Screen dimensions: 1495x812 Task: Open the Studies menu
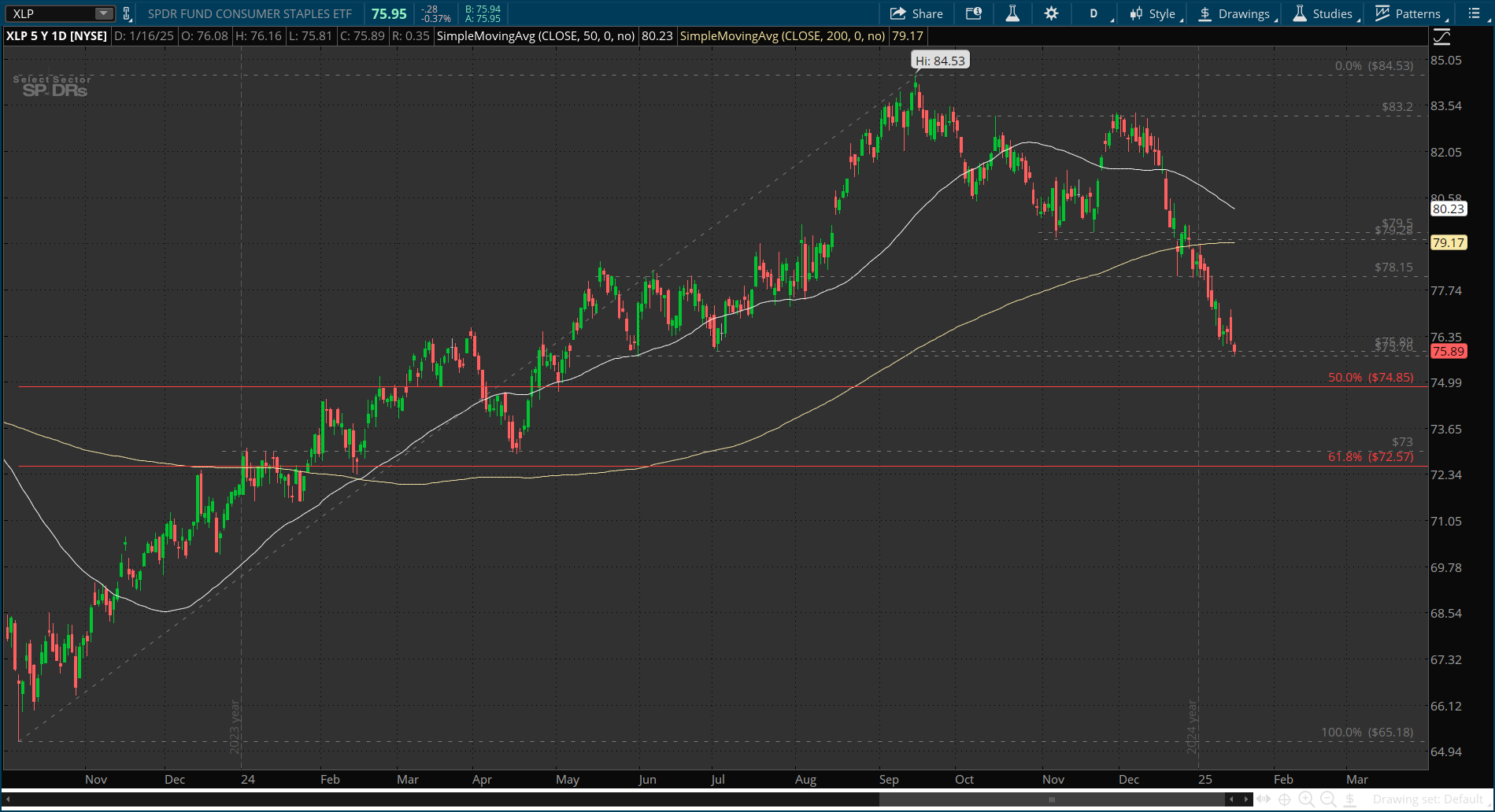[x=1324, y=13]
